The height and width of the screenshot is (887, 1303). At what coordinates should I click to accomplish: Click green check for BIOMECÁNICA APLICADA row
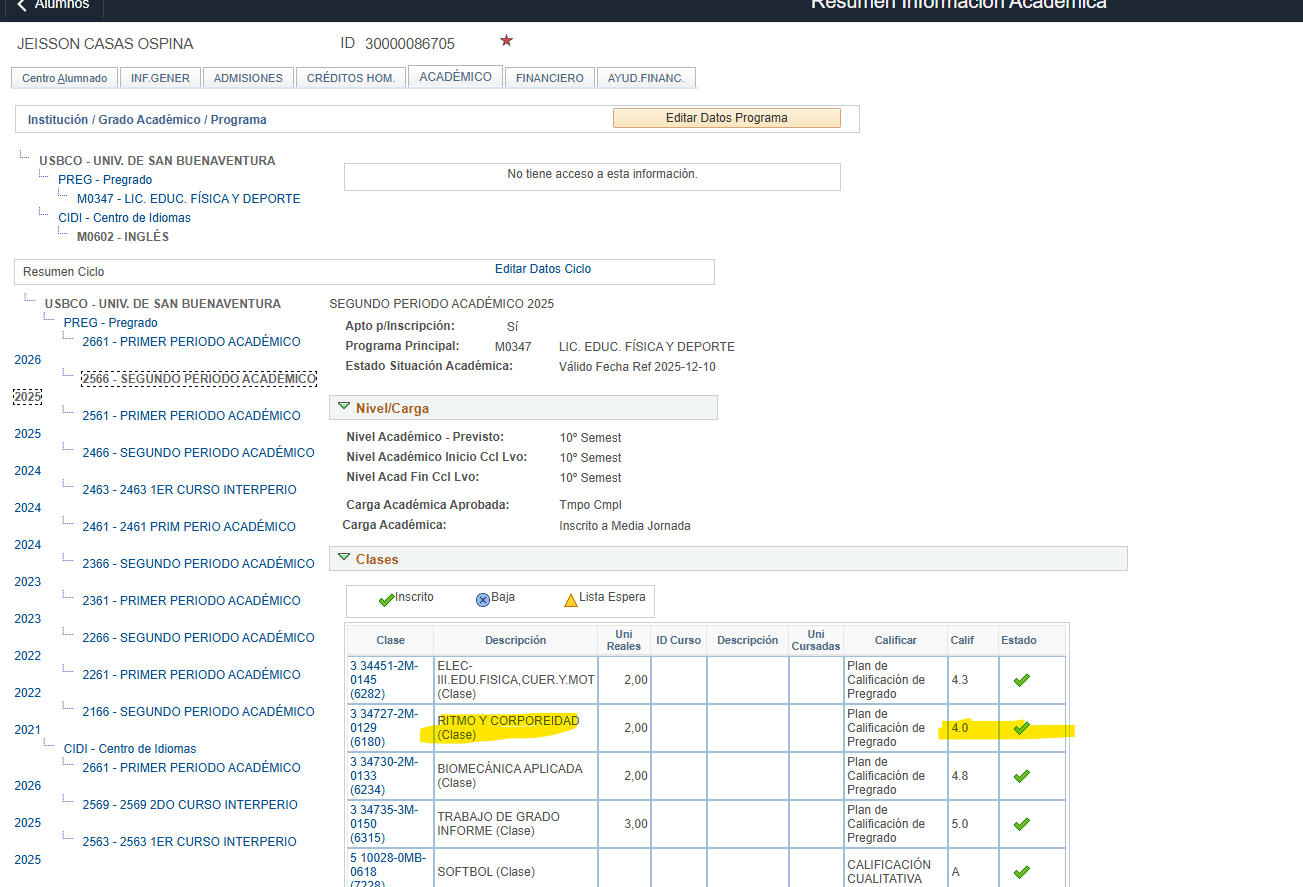[1021, 776]
